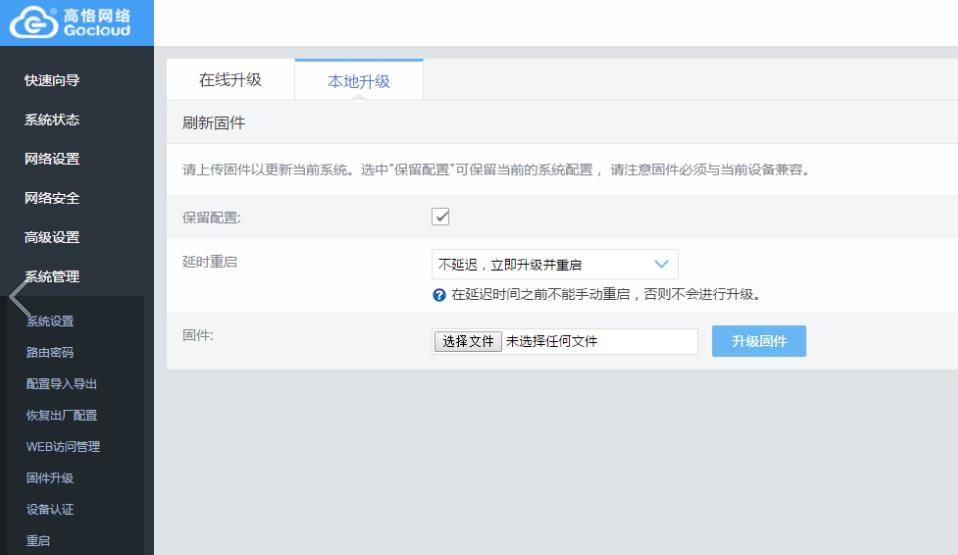Open 快速向导 in sidebar
Viewport: 958px width, 555px height.
(x=52, y=80)
